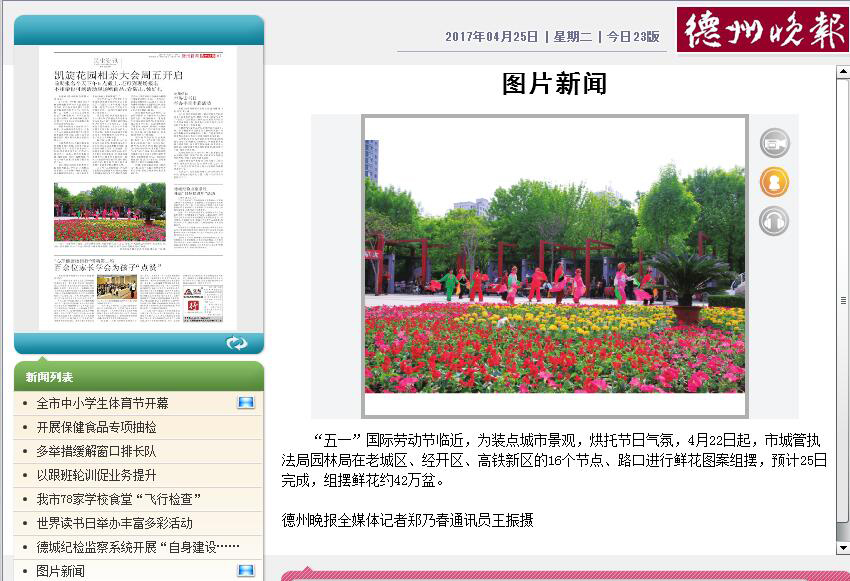Click the flower garden news photo
850x581 pixels.
click(x=555, y=266)
